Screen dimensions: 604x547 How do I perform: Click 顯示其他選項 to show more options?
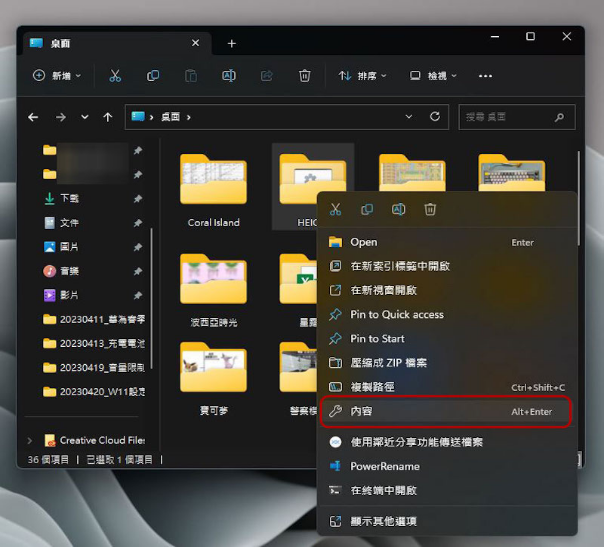click(383, 521)
